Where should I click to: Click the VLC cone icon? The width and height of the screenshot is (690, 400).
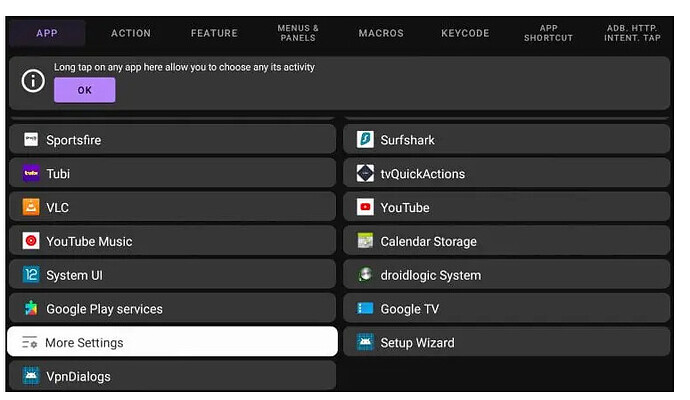pos(31,207)
